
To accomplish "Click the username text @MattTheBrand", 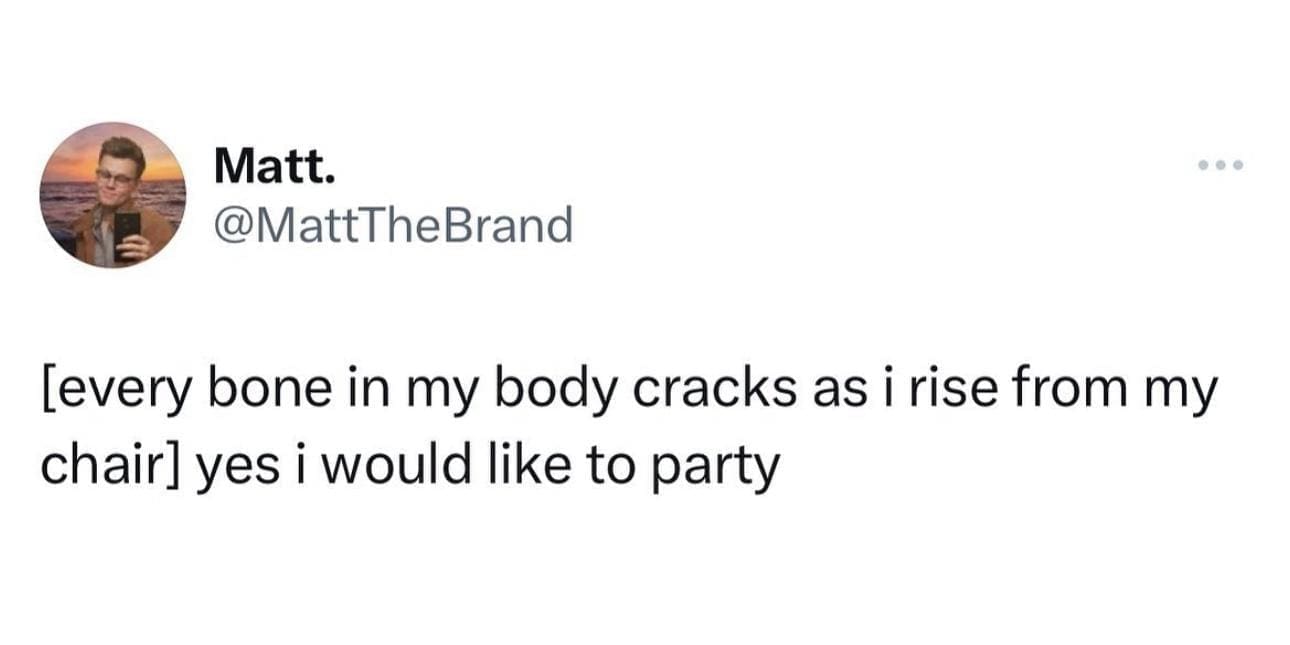I will tap(392, 222).
